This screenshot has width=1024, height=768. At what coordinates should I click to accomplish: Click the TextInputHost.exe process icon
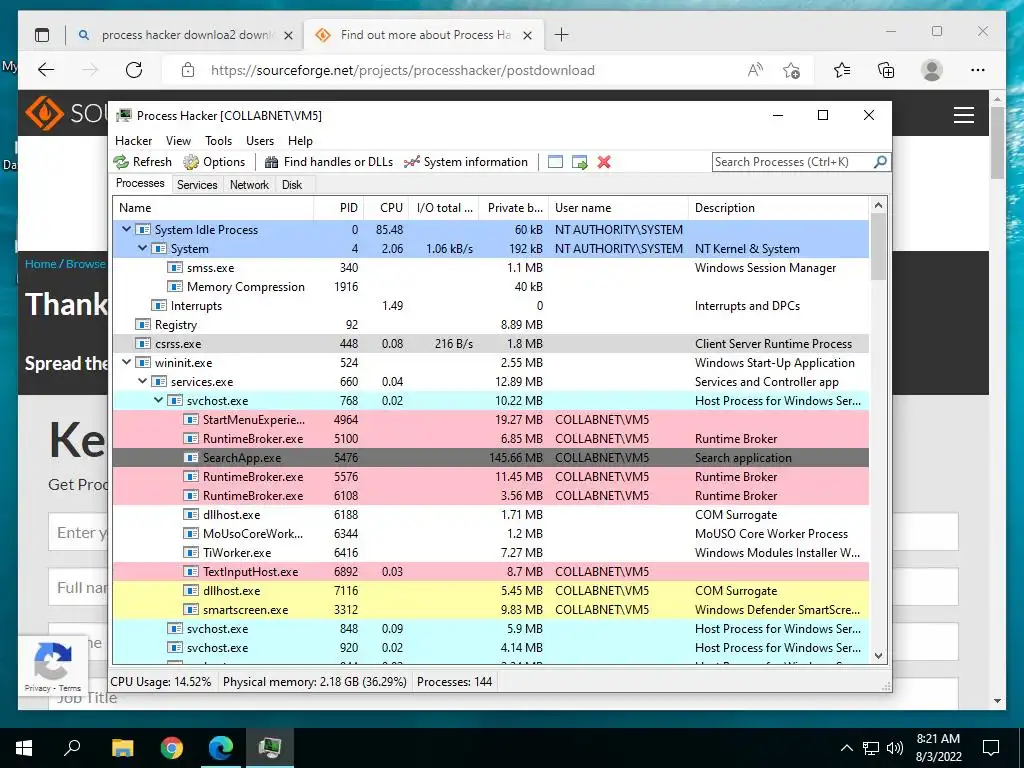(x=191, y=571)
